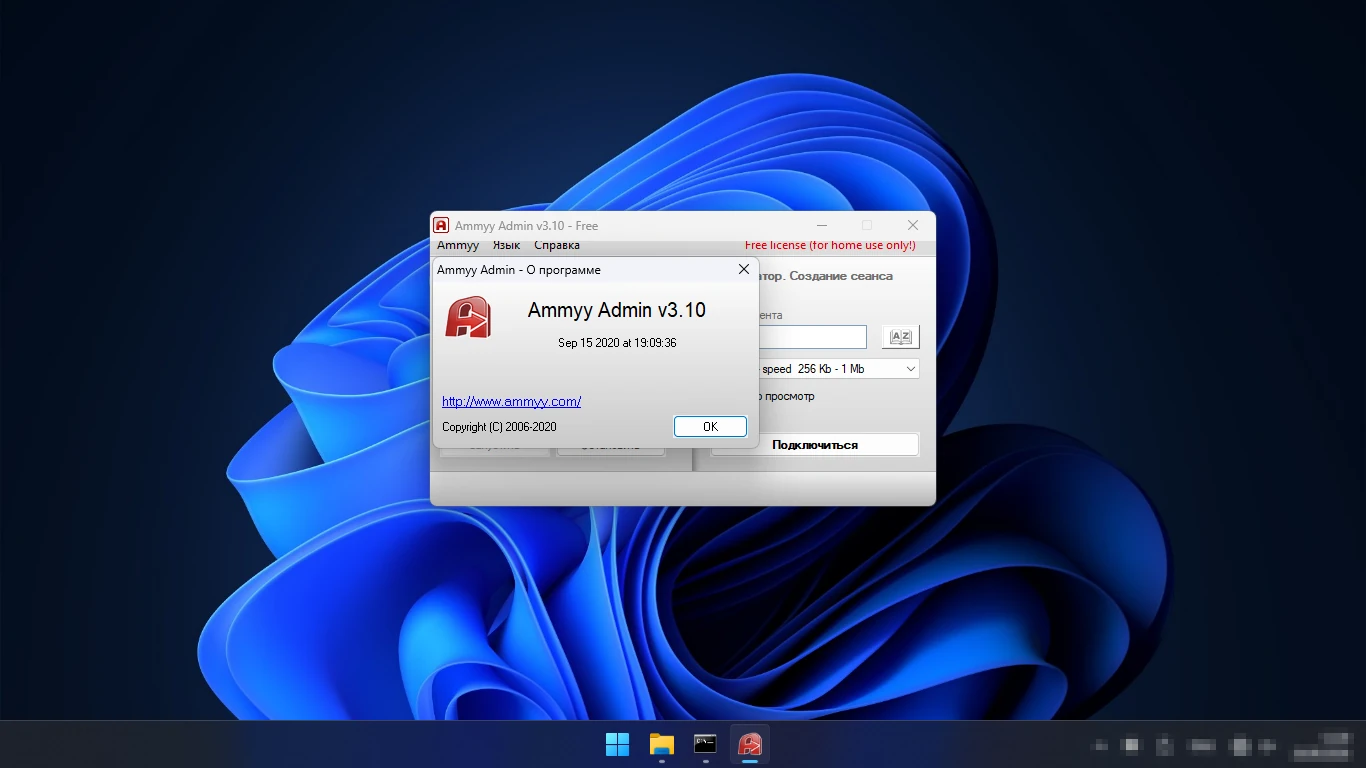Click the "Ammyy Admin v3.10" heading
The width and height of the screenshot is (1366, 768).
(x=617, y=310)
